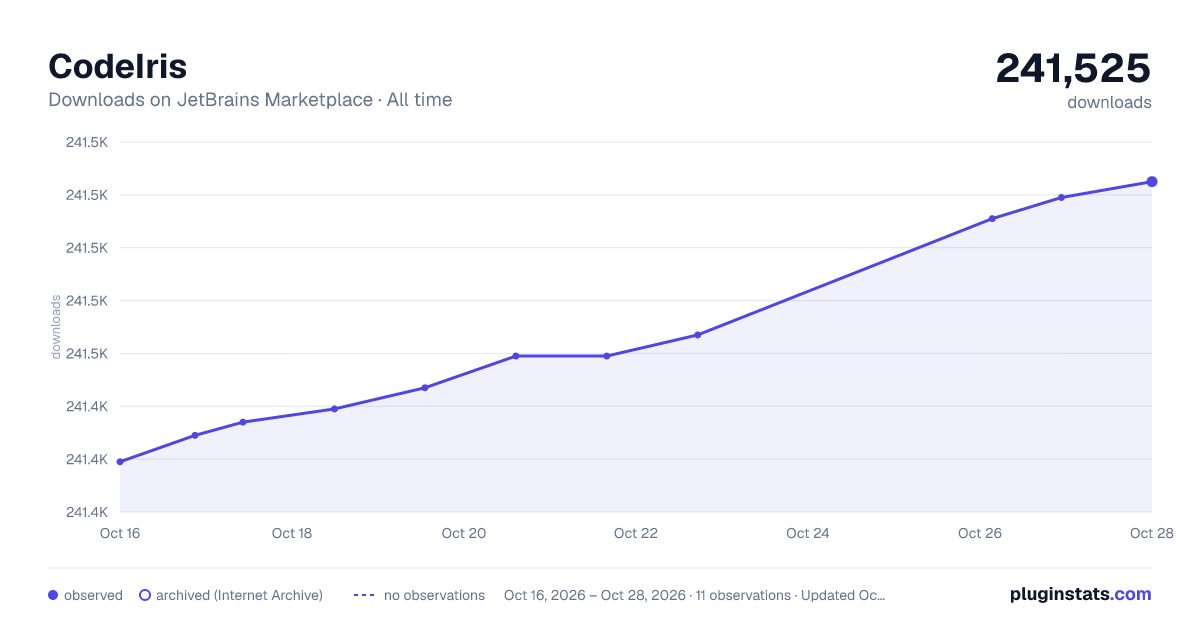Open the pluginstats.com link

pos(1081,594)
